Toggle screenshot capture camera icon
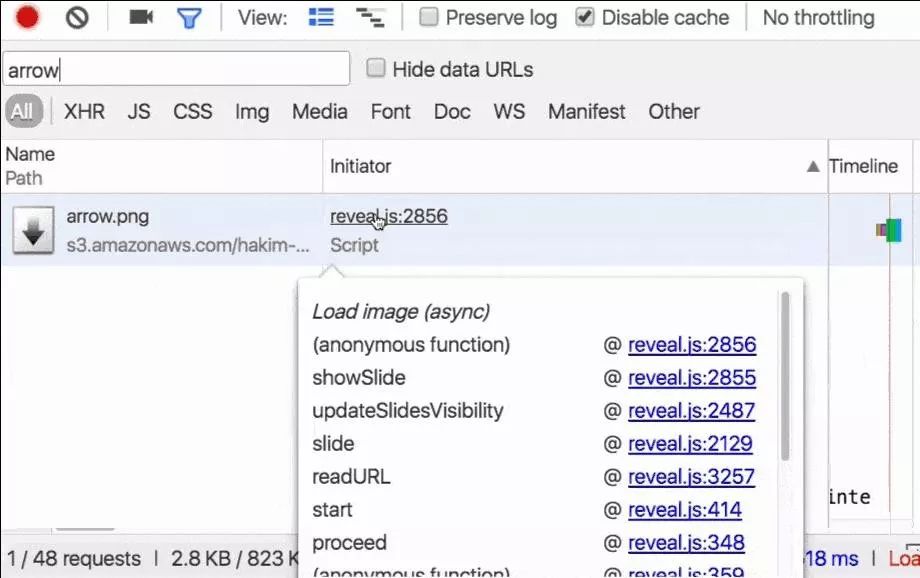 click(x=141, y=17)
